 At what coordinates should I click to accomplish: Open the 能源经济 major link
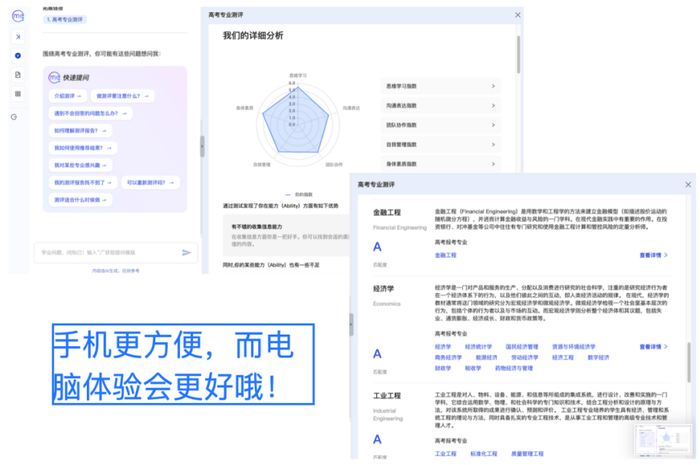(486, 357)
